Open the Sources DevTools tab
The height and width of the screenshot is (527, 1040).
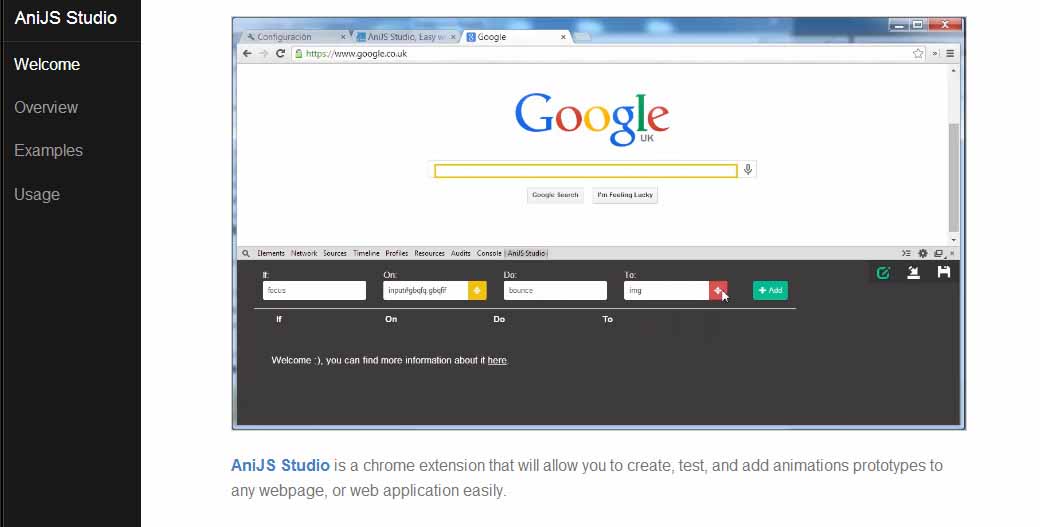click(335, 253)
